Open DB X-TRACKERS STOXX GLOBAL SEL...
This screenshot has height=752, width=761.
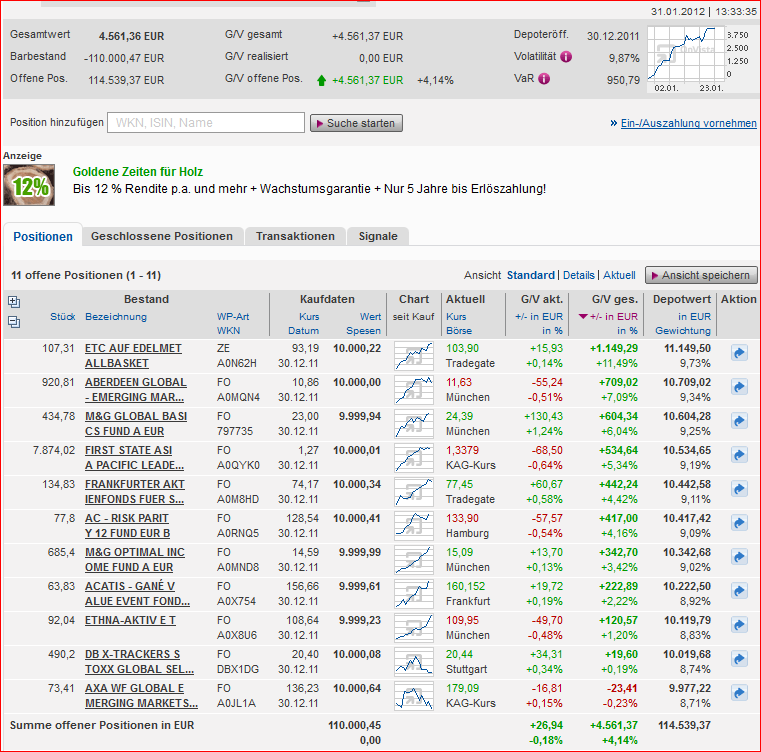(139, 662)
